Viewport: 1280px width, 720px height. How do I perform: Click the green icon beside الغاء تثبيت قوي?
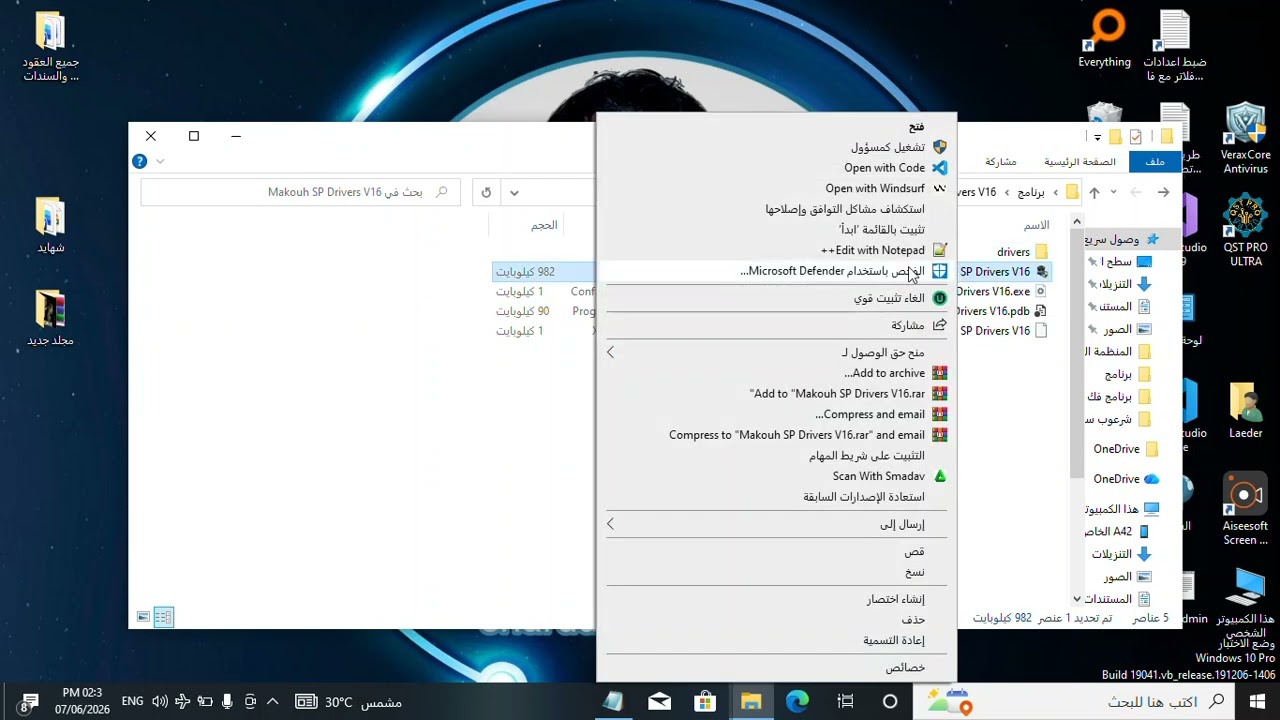[x=939, y=298]
